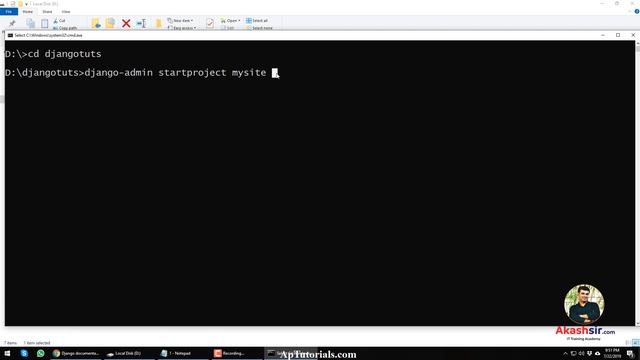Click the 'django-admin startproject mysite' command text
This screenshot has height=360, width=640.
click(176, 73)
